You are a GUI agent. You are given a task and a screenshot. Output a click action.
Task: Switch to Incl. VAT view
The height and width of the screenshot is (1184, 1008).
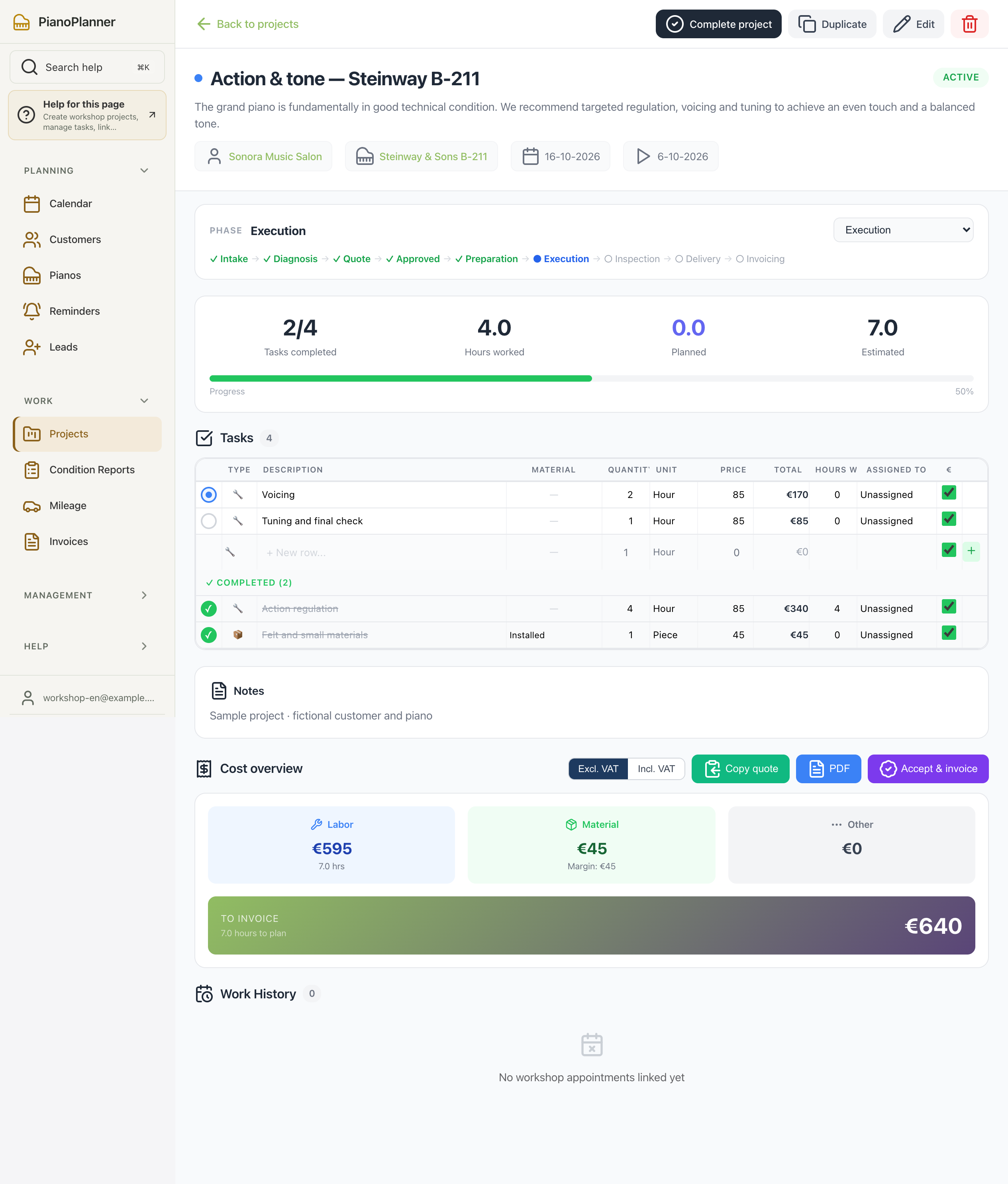coord(656,769)
